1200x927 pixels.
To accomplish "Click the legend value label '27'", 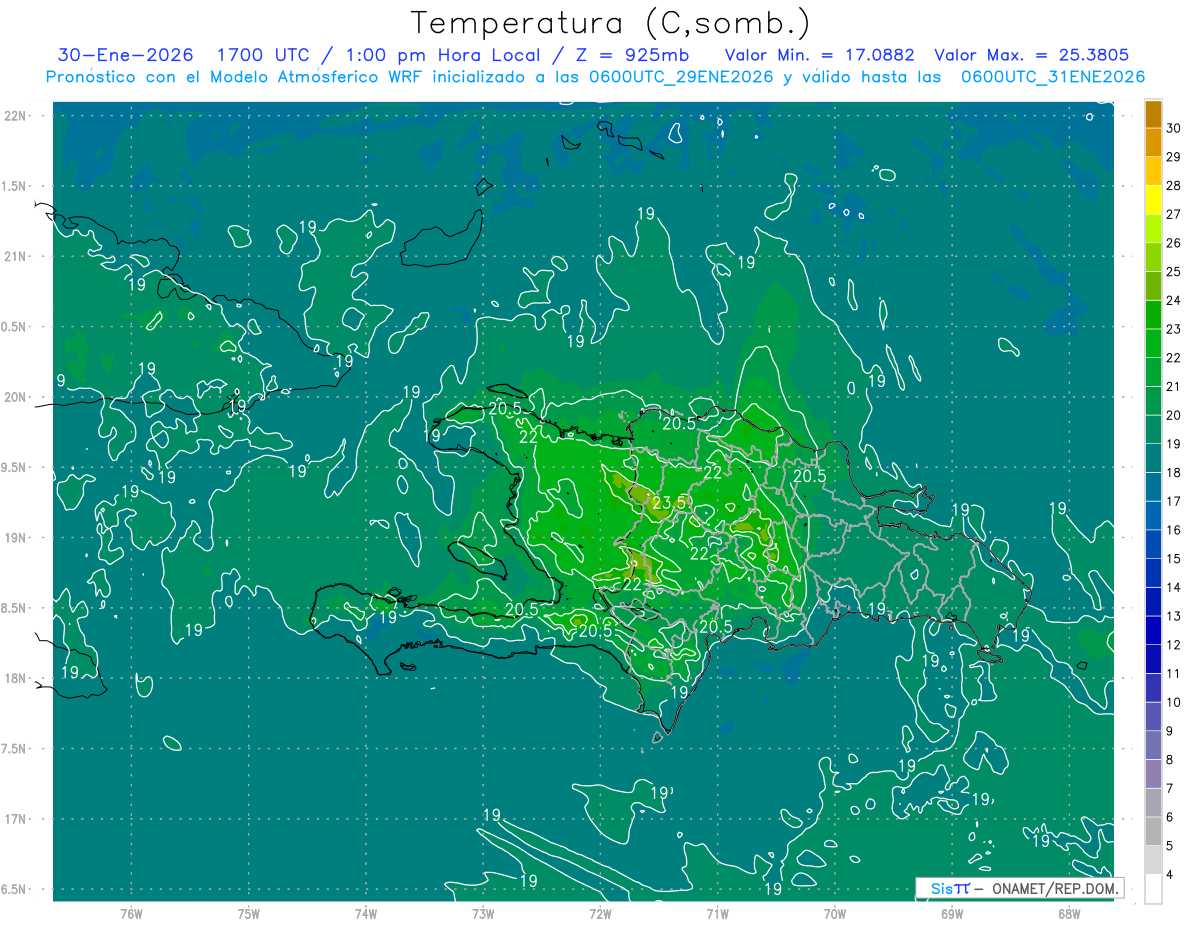I will [1174, 214].
